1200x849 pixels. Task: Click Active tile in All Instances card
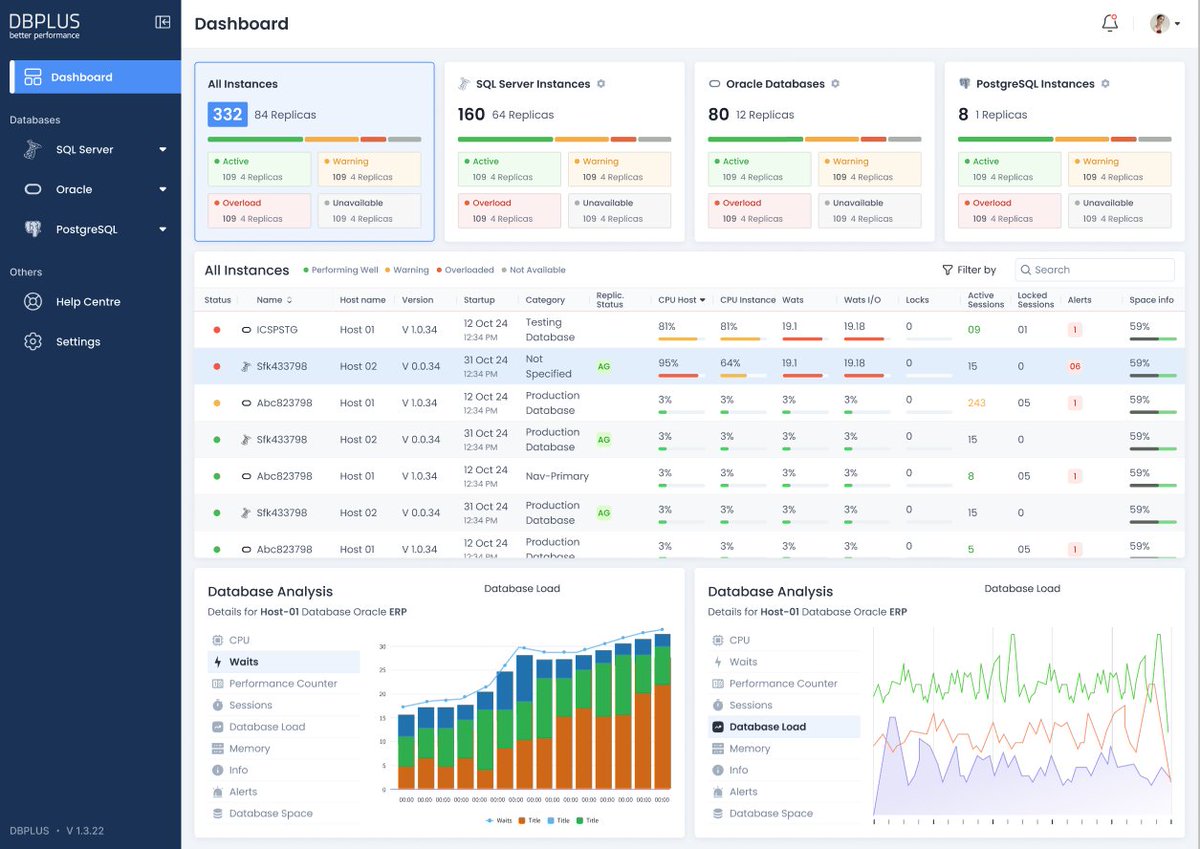[x=259, y=169]
